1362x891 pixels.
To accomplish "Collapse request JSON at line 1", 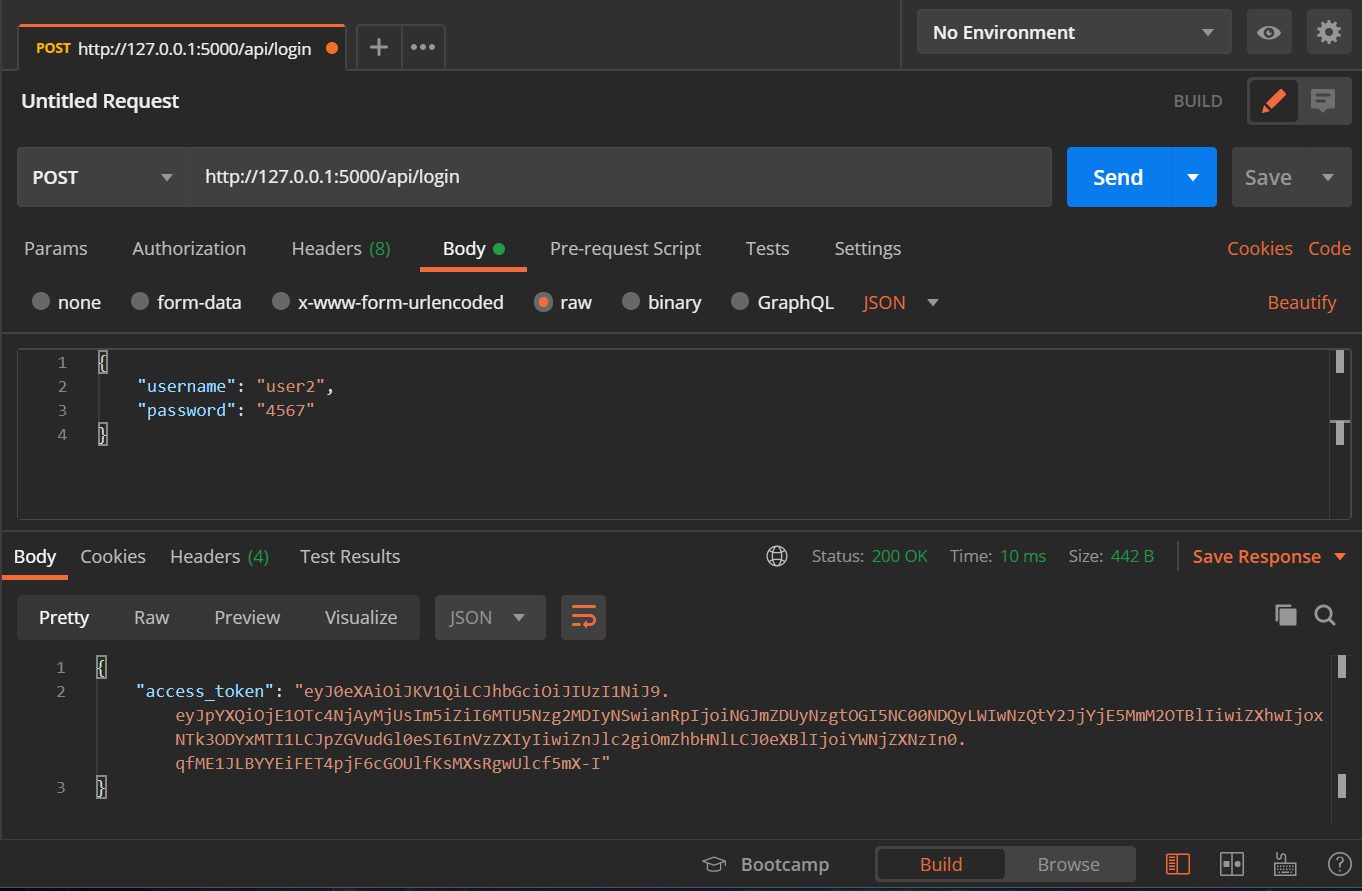I will coord(102,362).
